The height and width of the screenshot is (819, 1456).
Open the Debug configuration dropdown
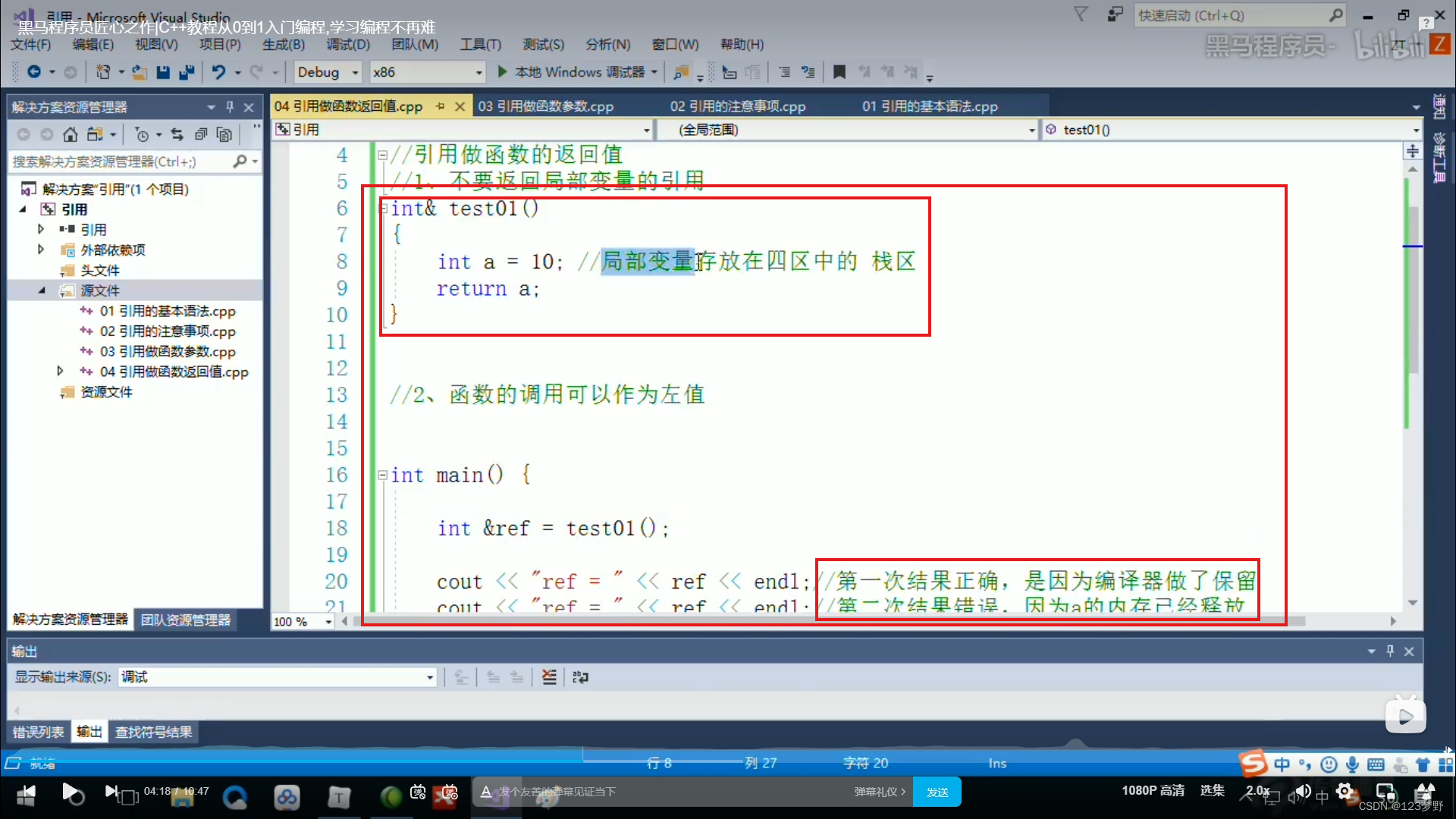pos(327,72)
